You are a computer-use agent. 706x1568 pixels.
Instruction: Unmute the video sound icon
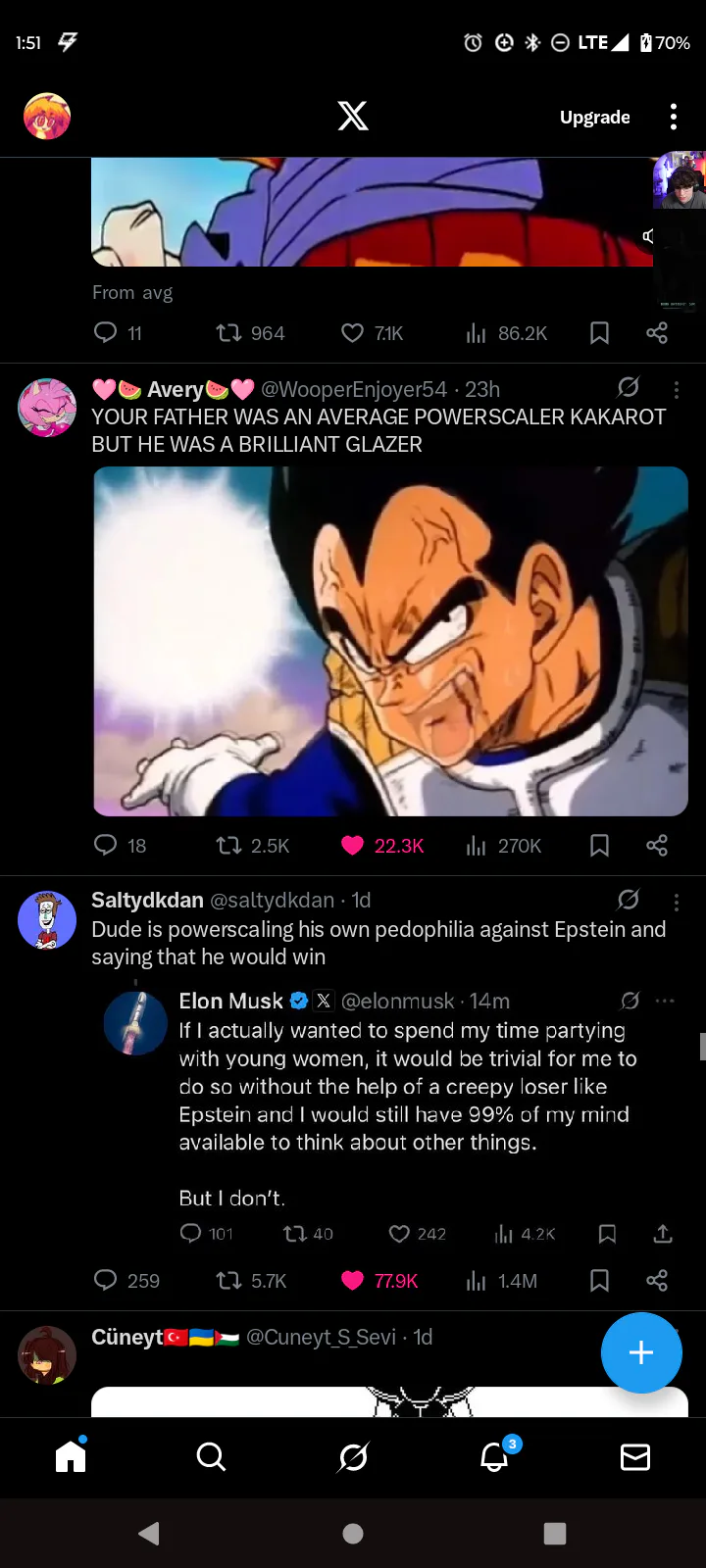pos(648,236)
